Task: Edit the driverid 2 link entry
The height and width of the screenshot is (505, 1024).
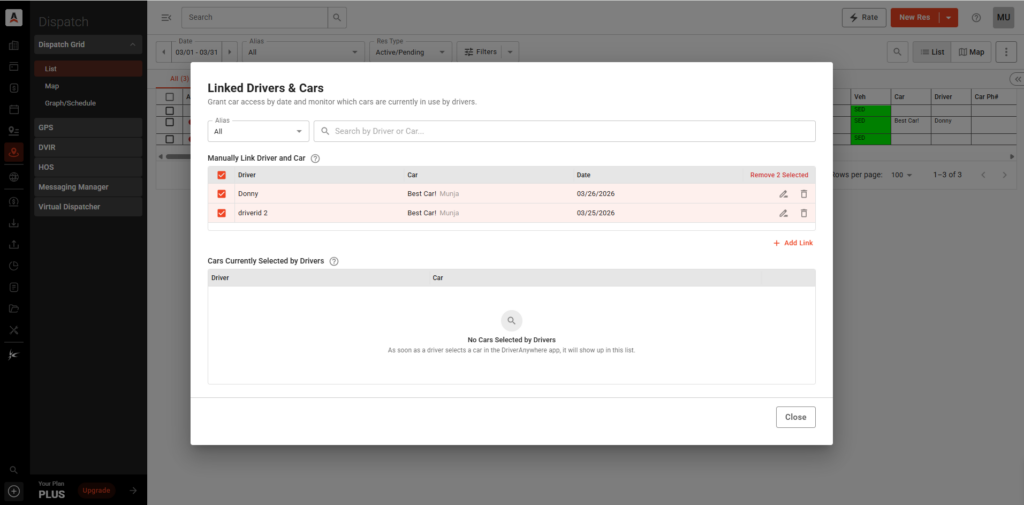Action: click(x=783, y=213)
